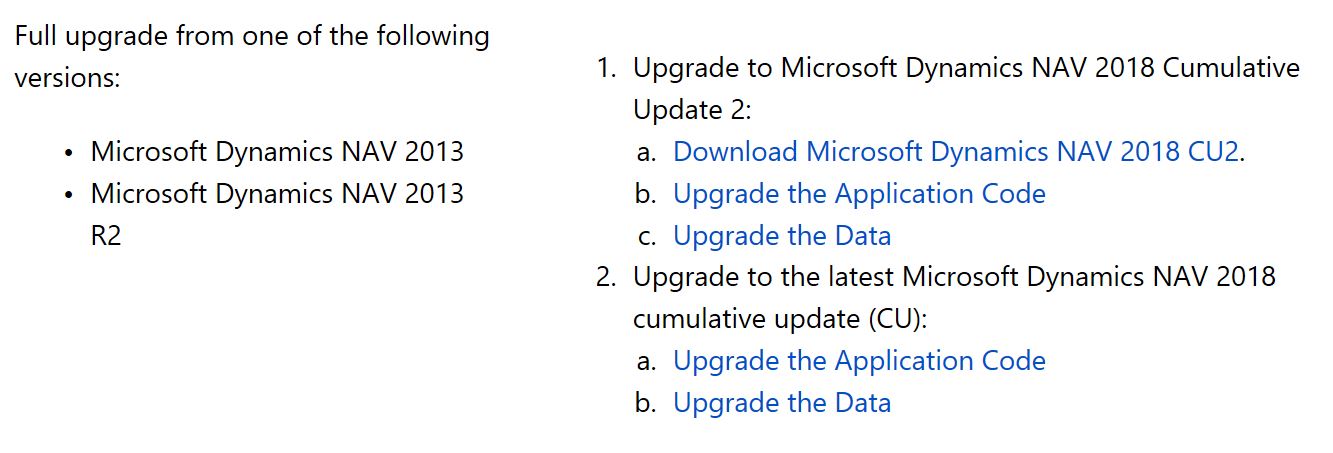Viewport: 1333px width, 453px height.
Task: Click the 'a.' marker before the Download link
Action: pos(645,153)
